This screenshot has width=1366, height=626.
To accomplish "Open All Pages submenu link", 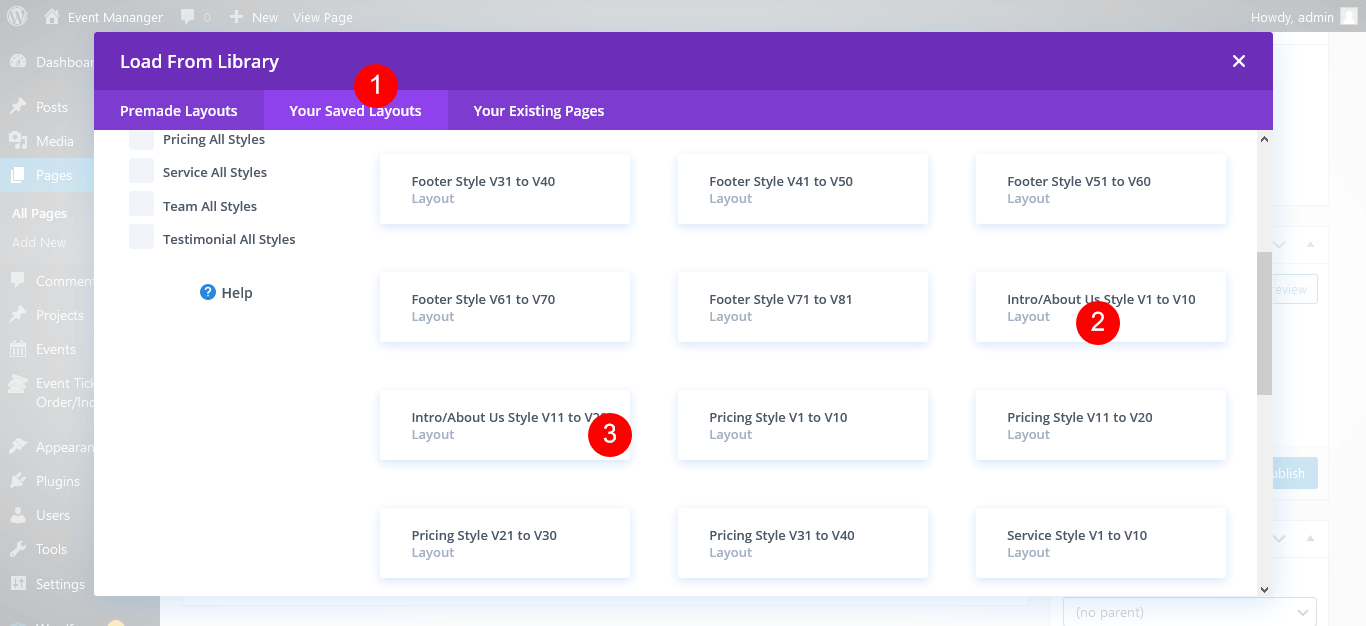I will pyautogui.click(x=40, y=213).
